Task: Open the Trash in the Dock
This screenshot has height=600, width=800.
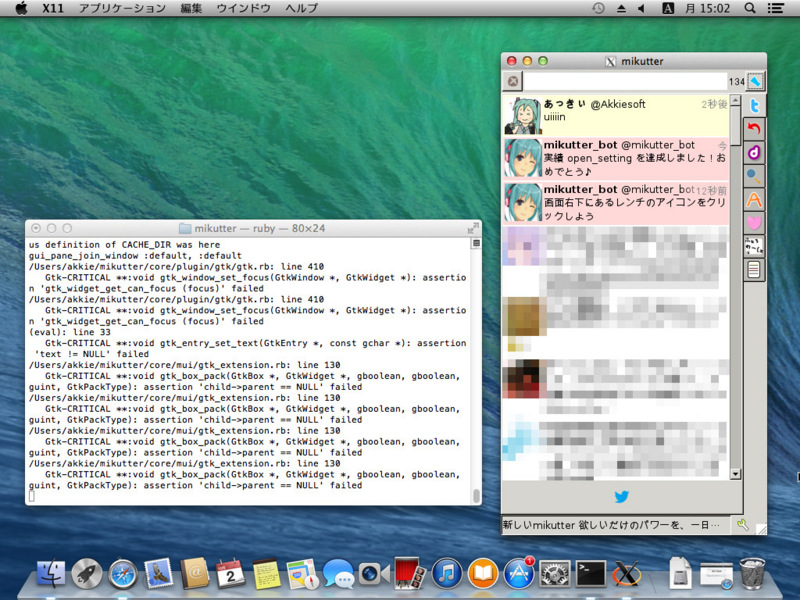Action: [753, 573]
